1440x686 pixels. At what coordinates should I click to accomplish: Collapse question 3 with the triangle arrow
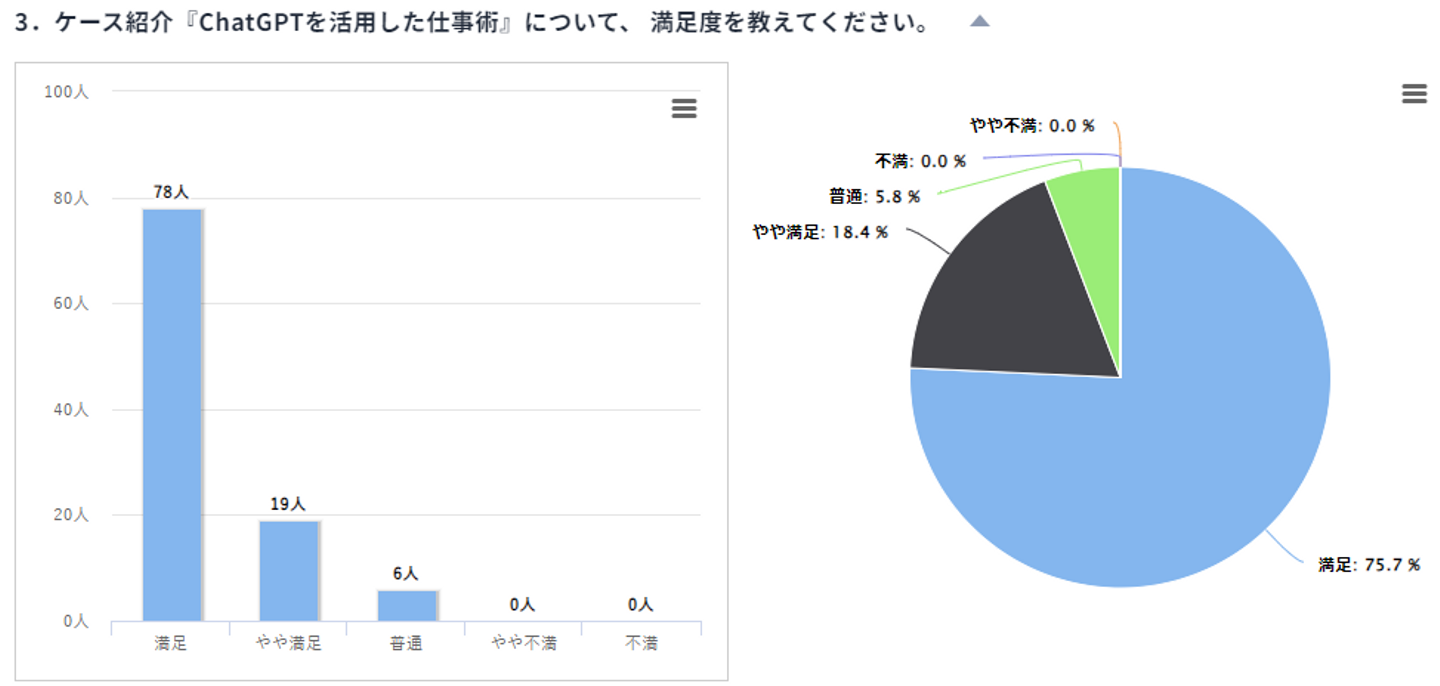(x=980, y=21)
